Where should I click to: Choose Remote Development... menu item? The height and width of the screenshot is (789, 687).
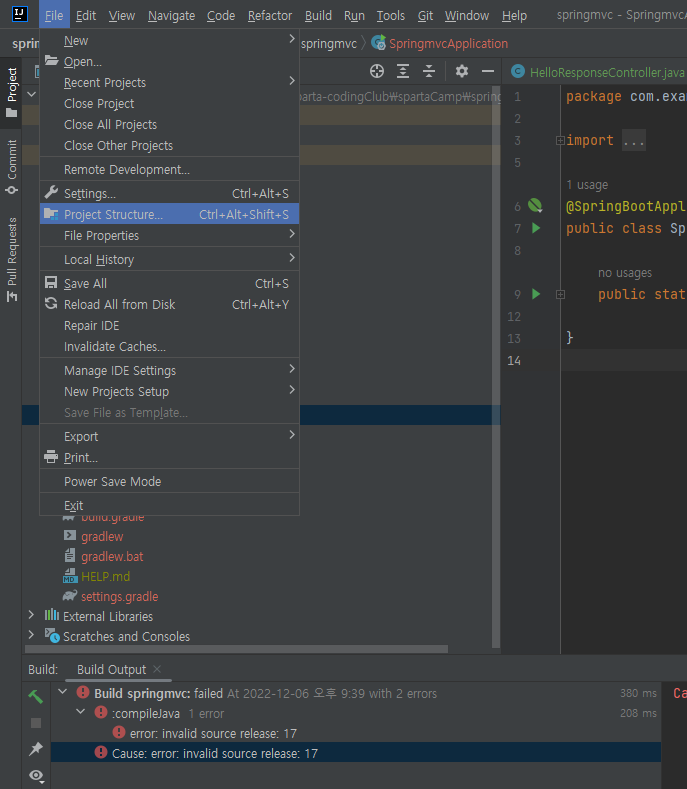tap(169, 169)
